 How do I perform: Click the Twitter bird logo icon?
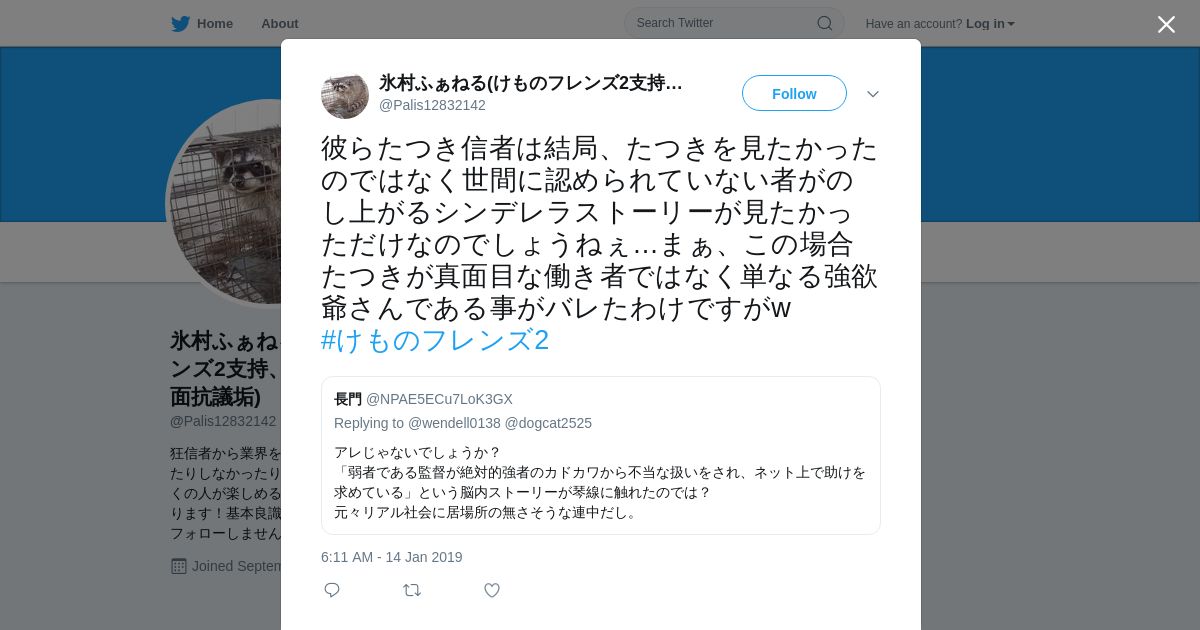(x=180, y=24)
